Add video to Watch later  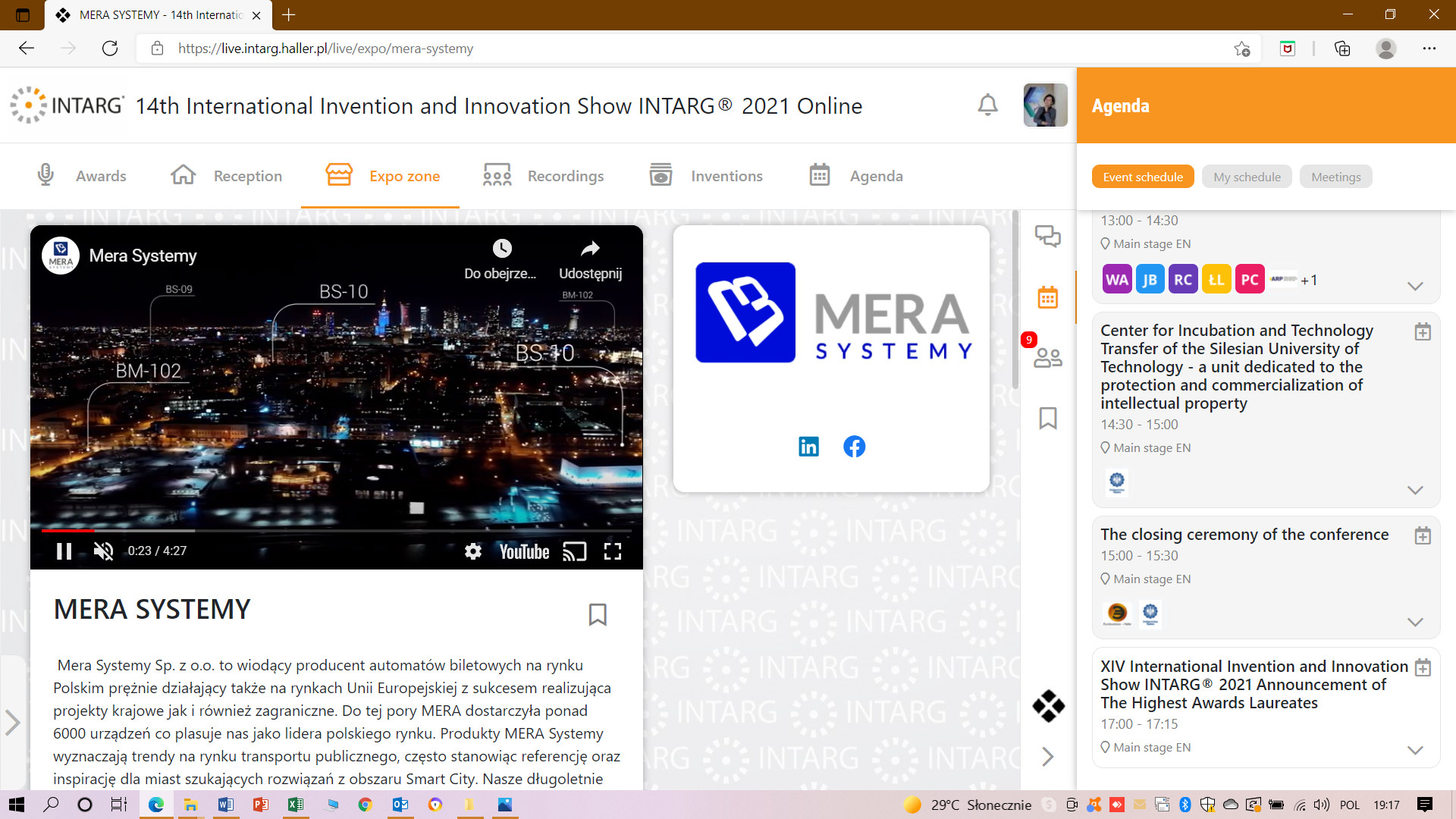tap(500, 259)
